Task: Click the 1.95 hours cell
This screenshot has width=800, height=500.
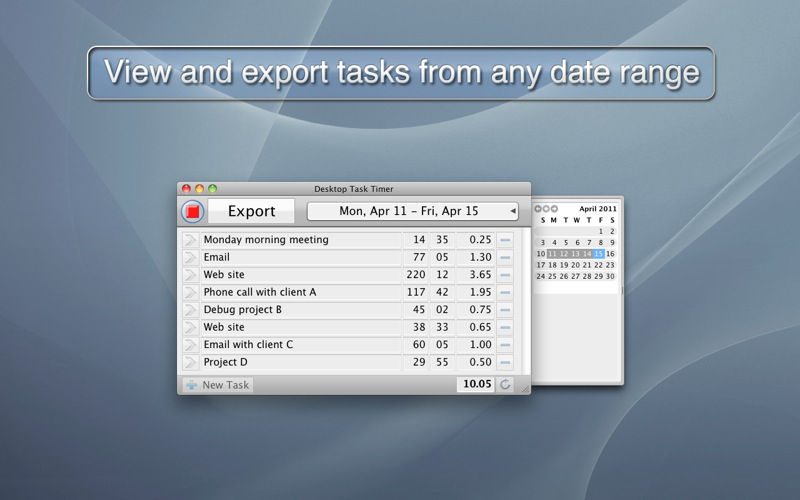Action: click(476, 292)
